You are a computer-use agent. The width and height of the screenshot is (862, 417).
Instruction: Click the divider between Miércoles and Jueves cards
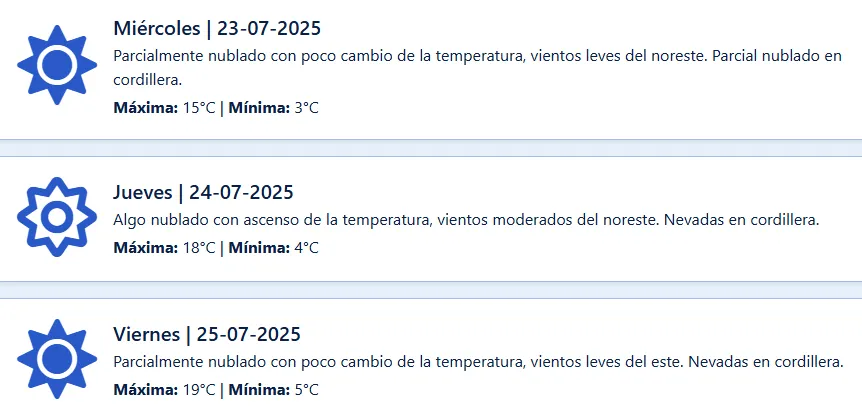[431, 148]
